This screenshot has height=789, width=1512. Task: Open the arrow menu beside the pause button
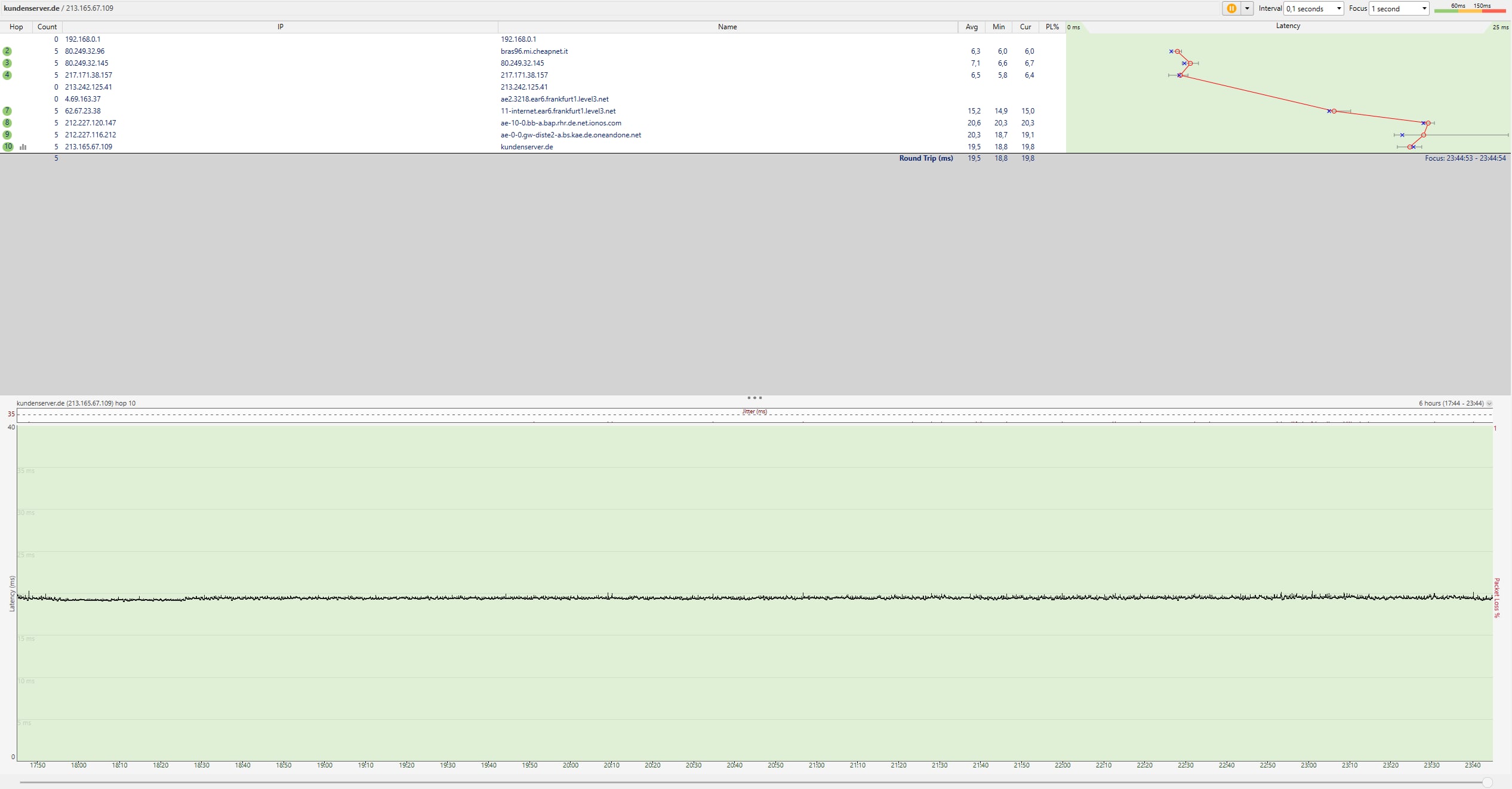click(x=1247, y=8)
